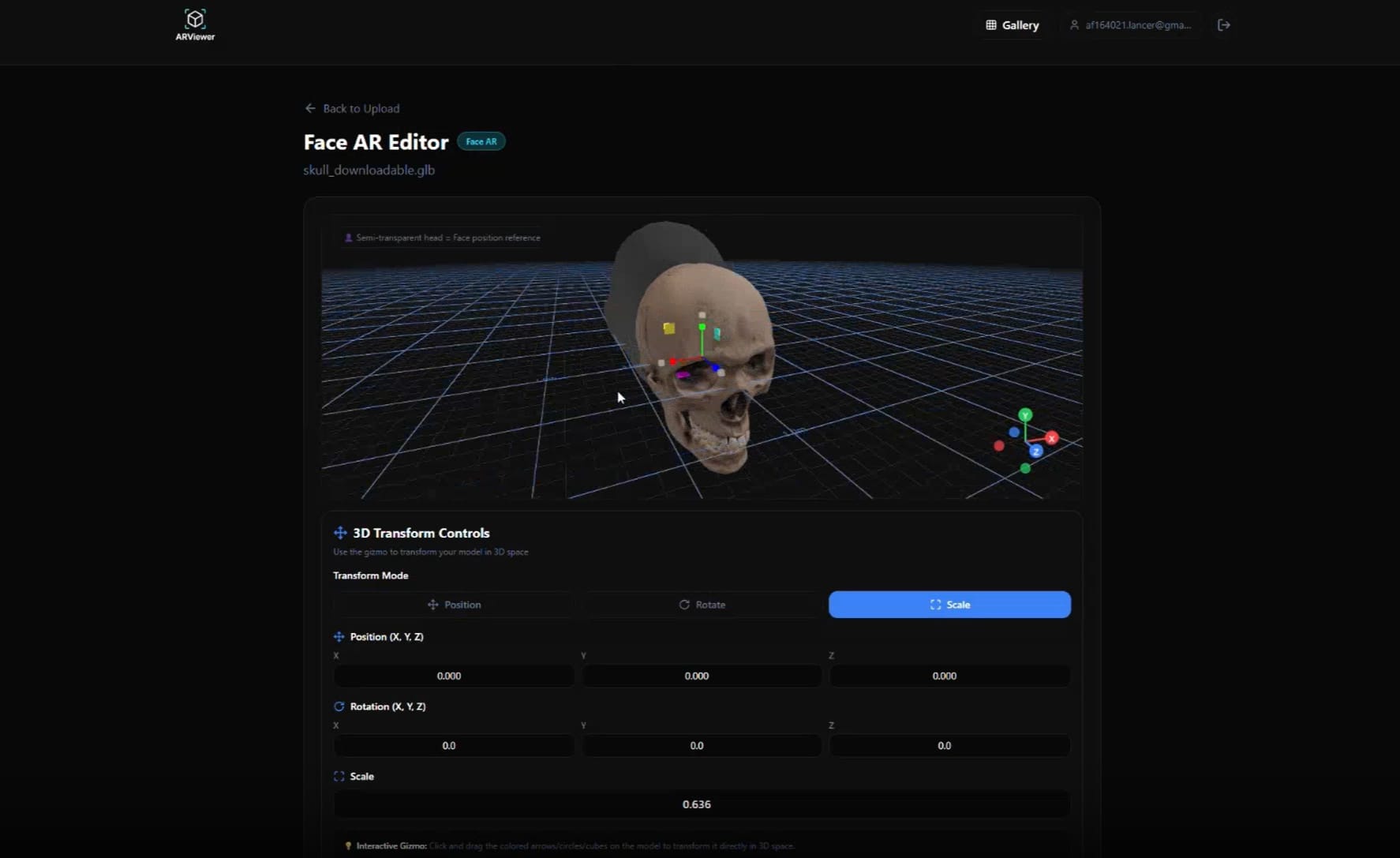Grab the cyan plane scale handle
Viewport: 1400px width, 858px height.
point(717,334)
